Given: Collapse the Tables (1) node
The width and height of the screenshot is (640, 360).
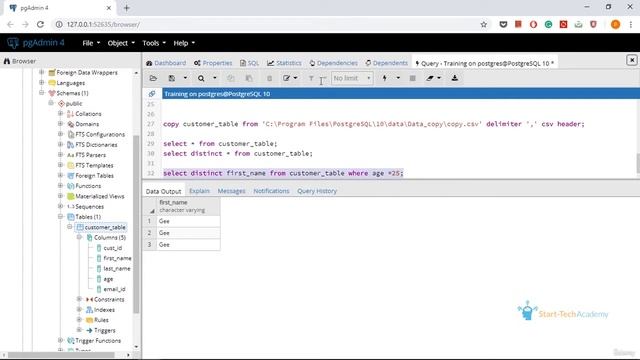Looking at the screenshot, I should (x=60, y=217).
